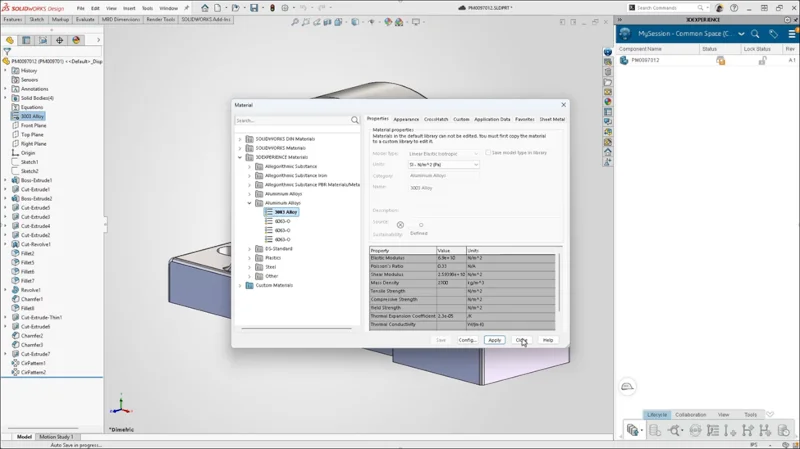Click the View Settings monitor icon
Screen dimensions: 800x449
coord(416,22)
